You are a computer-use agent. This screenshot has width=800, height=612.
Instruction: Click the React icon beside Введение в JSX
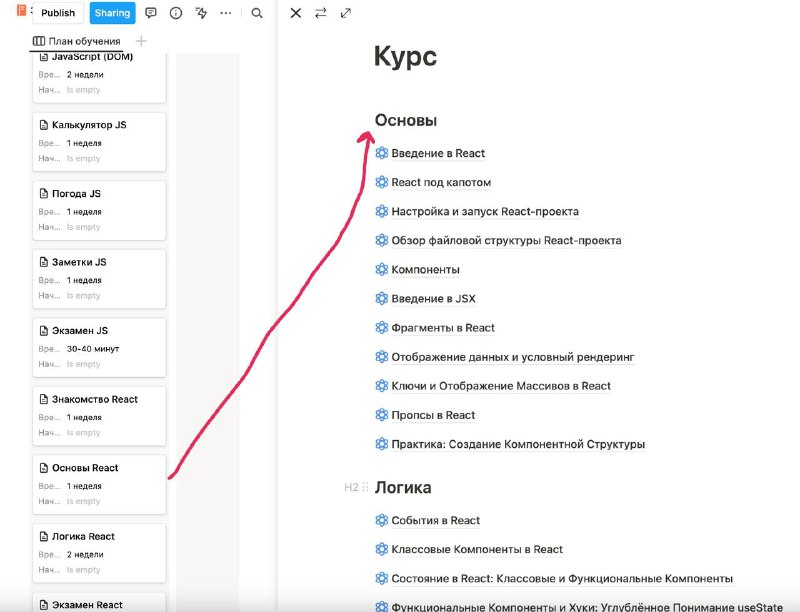tap(382, 298)
